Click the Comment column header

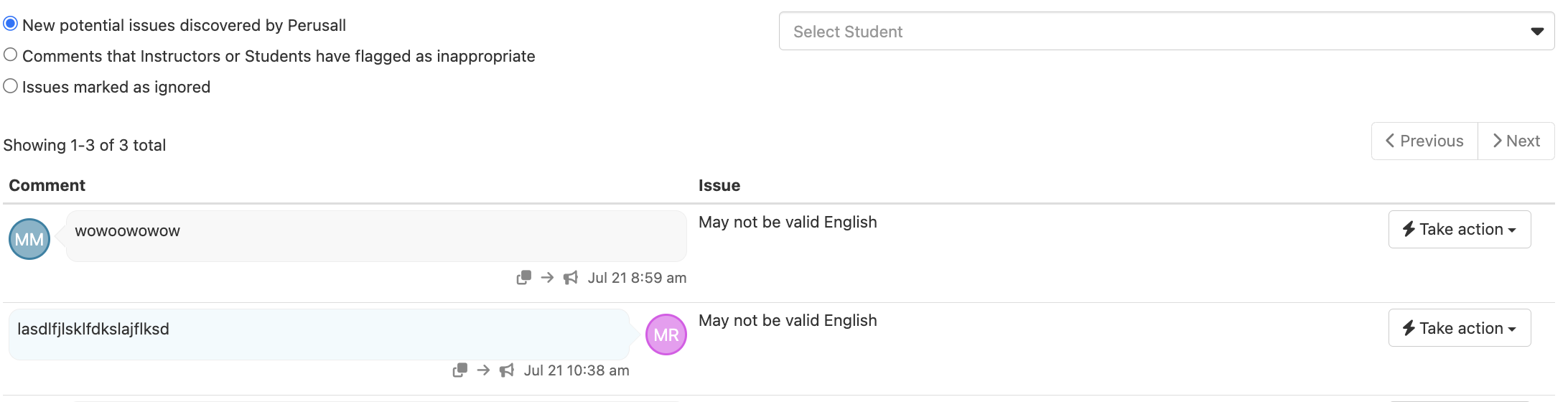47,185
